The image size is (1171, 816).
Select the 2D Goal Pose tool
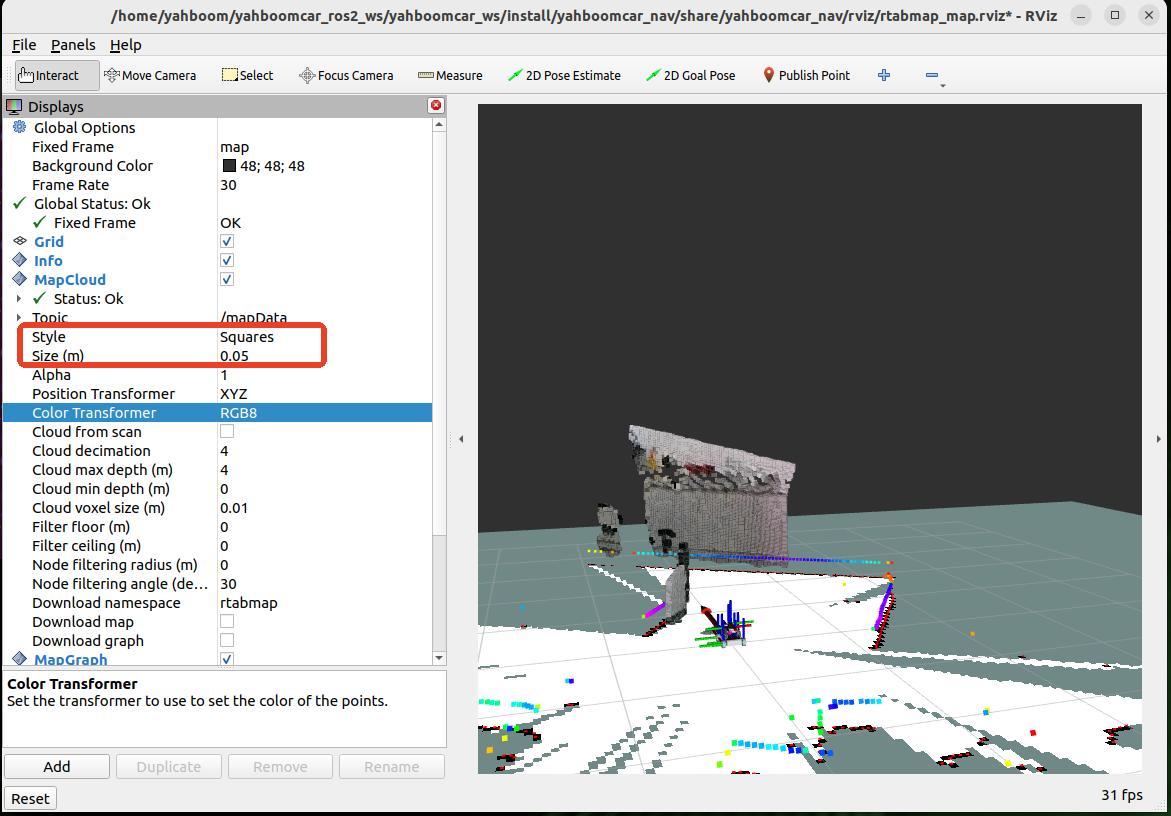(x=690, y=76)
